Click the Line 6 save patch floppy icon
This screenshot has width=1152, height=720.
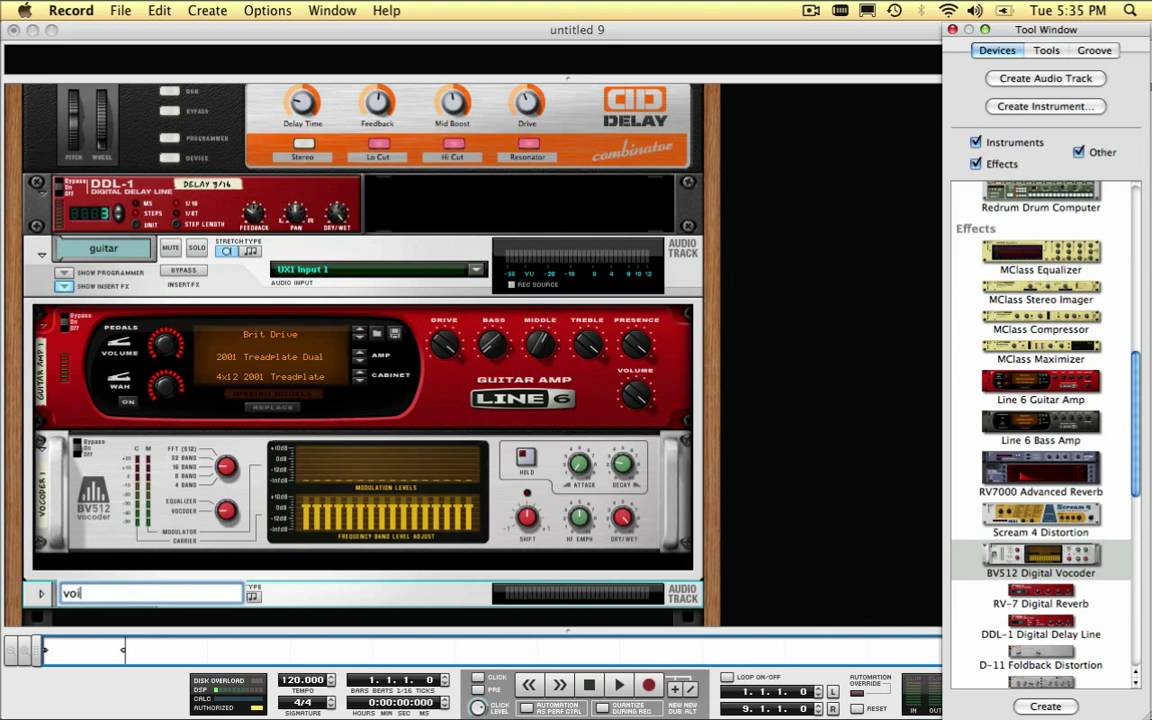tap(395, 333)
